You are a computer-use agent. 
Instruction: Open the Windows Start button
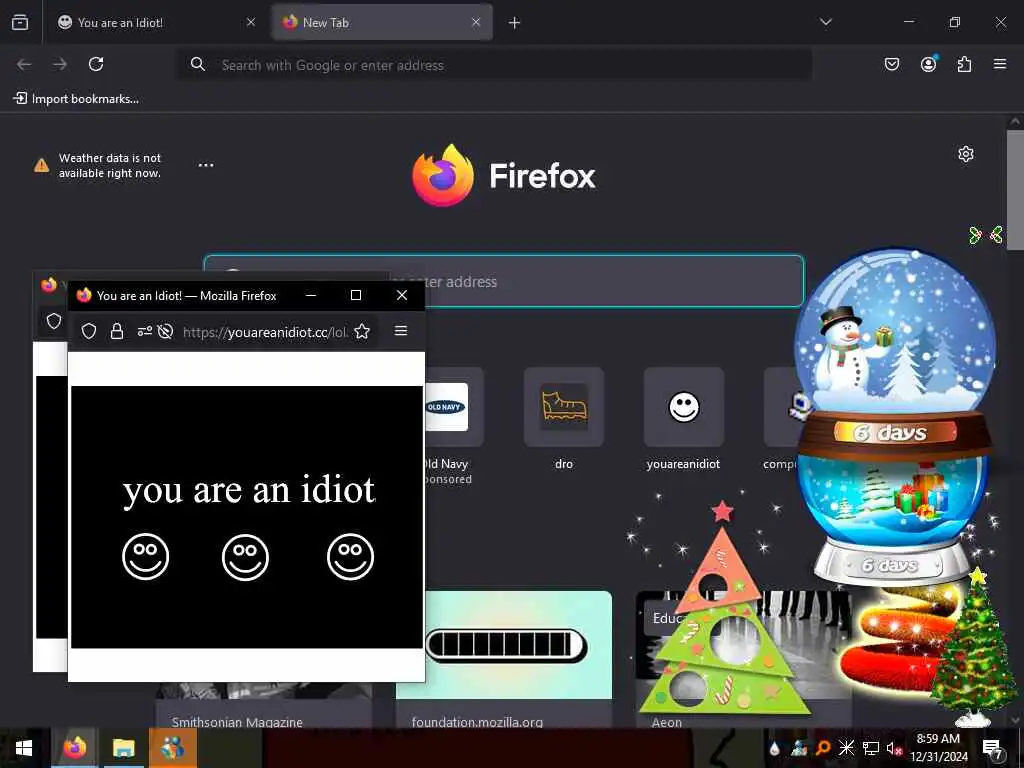24,748
